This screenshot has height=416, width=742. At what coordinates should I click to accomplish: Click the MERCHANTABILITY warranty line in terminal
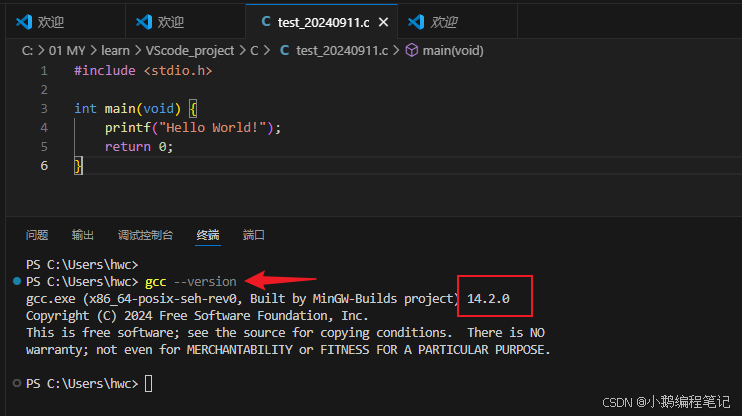point(288,350)
